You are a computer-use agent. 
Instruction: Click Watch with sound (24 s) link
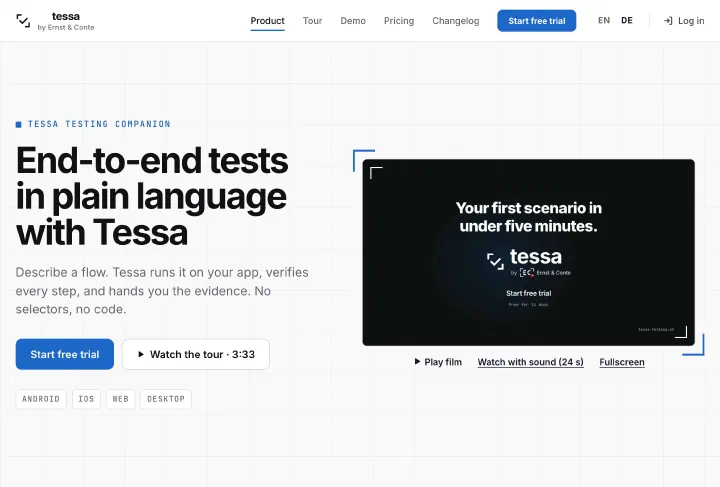530,362
